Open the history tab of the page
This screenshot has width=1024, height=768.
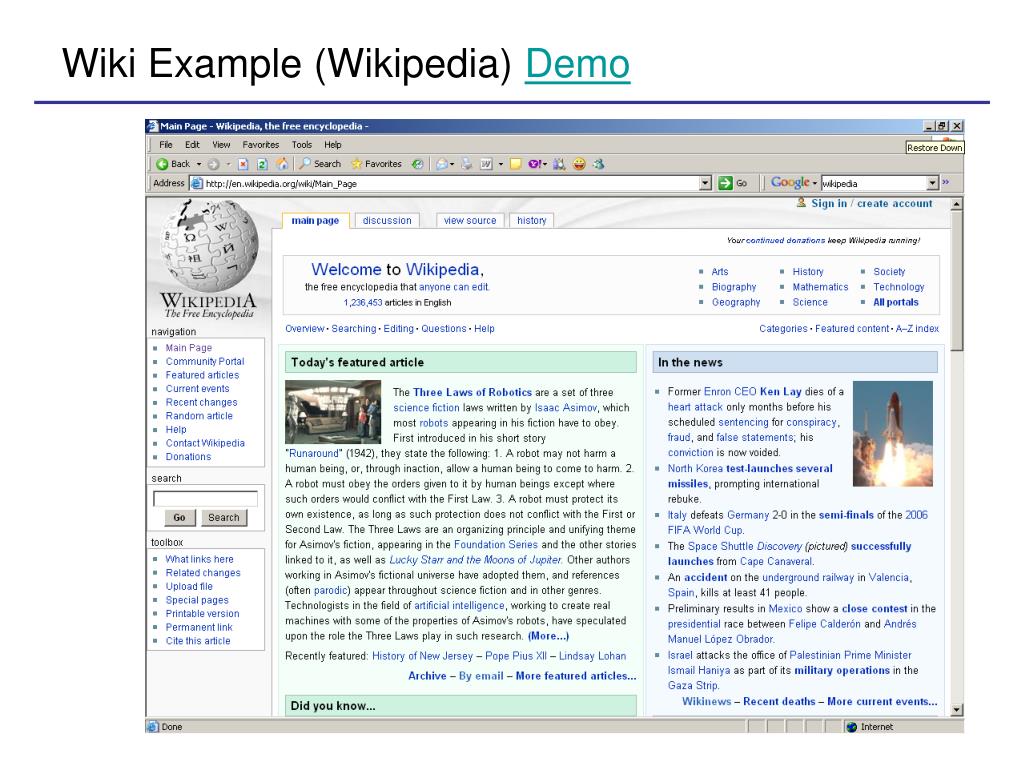532,221
